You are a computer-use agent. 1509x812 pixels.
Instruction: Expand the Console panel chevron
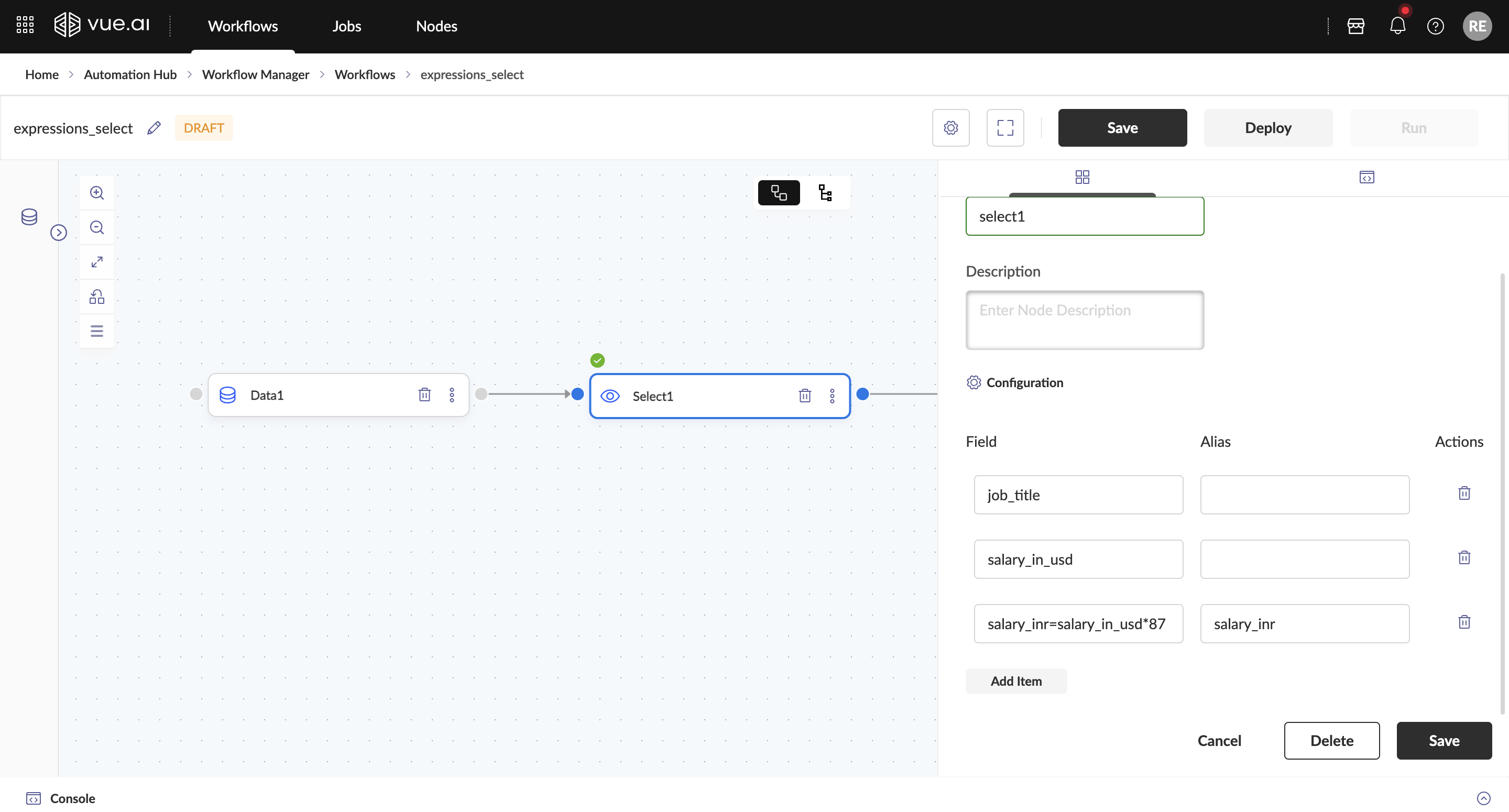pyautogui.click(x=1483, y=798)
